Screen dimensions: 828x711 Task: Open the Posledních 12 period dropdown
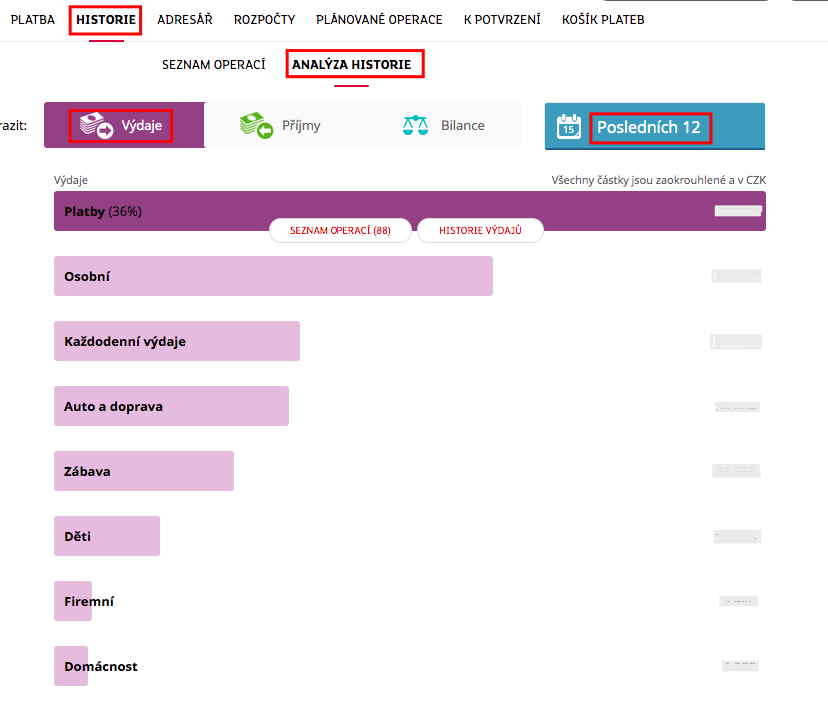point(649,127)
